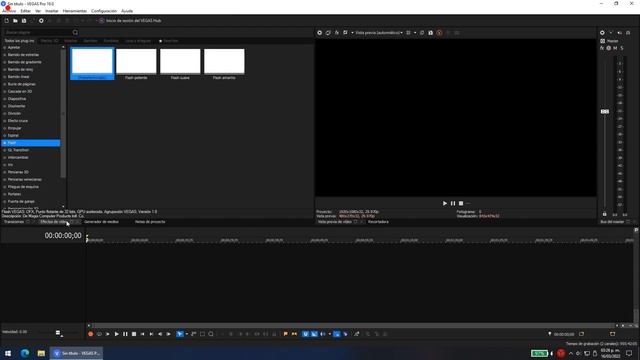Toggle Automatic Crossfades button
The width and height of the screenshot is (640, 360).
314,334
